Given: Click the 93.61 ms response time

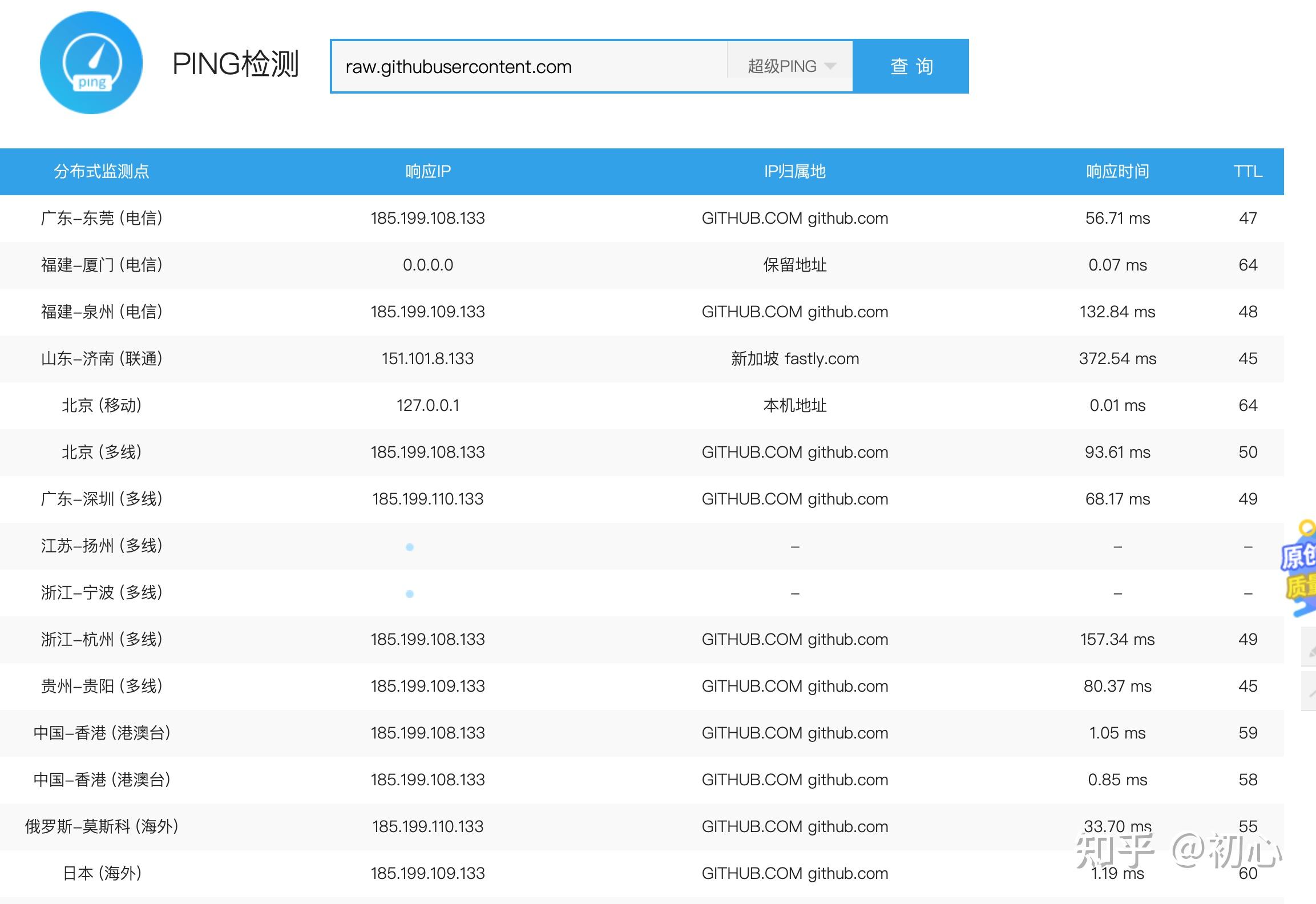Looking at the screenshot, I should pyautogui.click(x=1117, y=452).
